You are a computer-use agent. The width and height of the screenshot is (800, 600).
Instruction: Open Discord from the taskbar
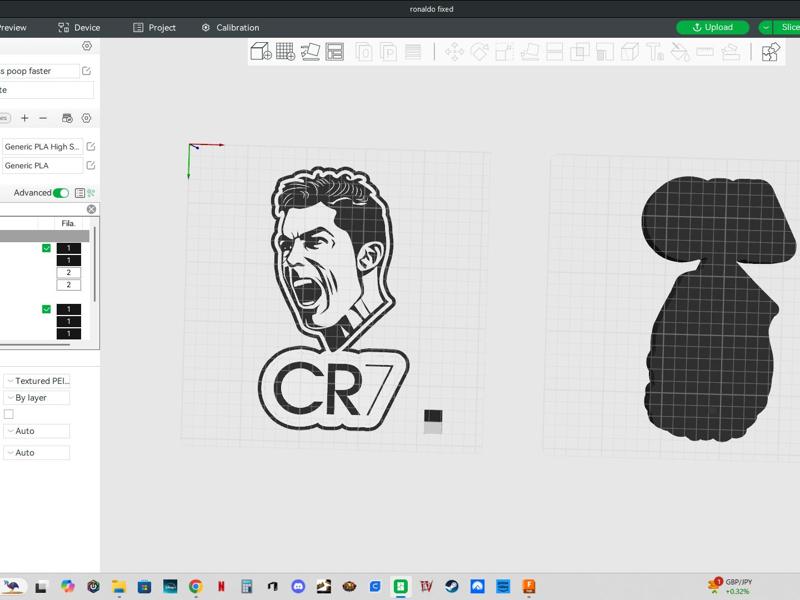297,587
